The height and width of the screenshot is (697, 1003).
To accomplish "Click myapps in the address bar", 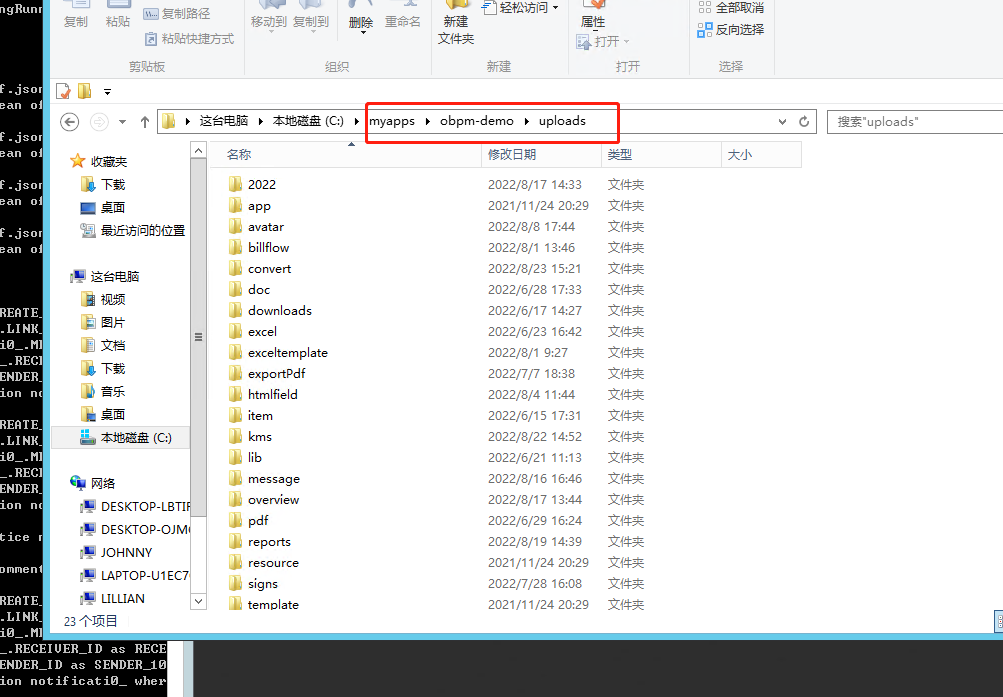I will pos(392,121).
